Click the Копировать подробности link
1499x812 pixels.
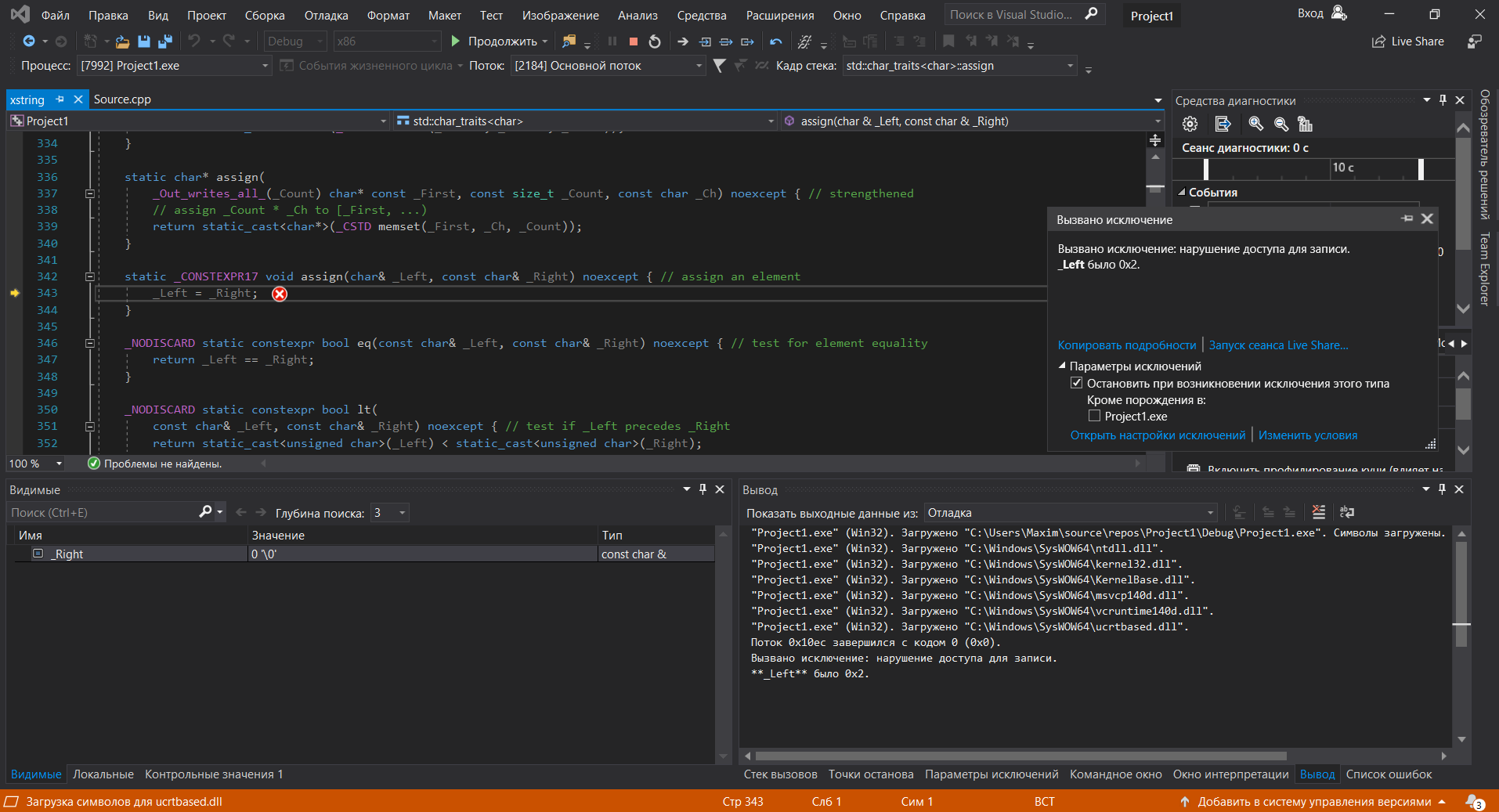tap(1126, 345)
